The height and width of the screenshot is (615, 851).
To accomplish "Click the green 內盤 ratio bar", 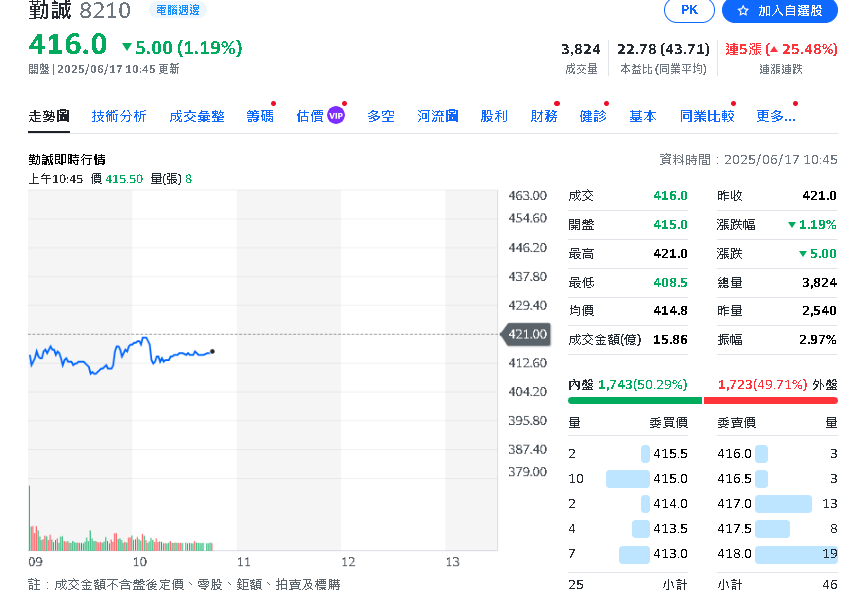I will [x=635, y=401].
